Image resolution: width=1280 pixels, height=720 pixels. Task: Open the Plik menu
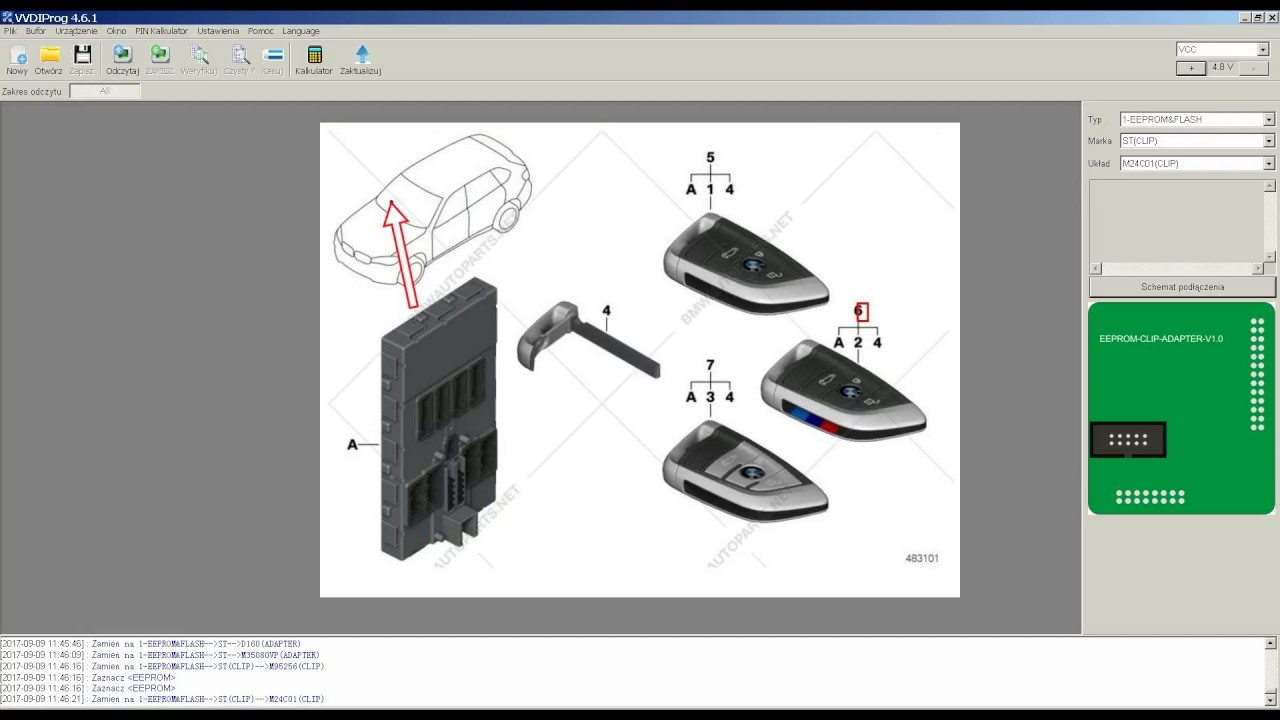click(x=11, y=31)
